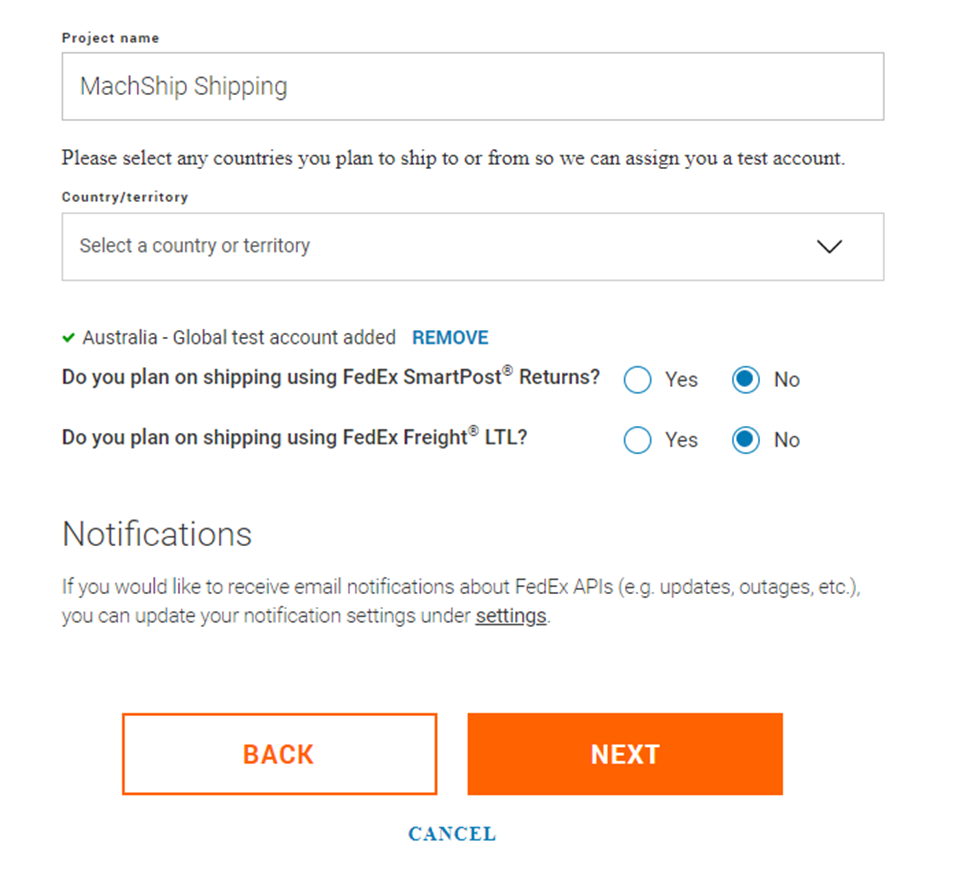Screen dimensions: 975x883
Task: Click the FedEx SmartPost Returns question text
Action: click(331, 378)
